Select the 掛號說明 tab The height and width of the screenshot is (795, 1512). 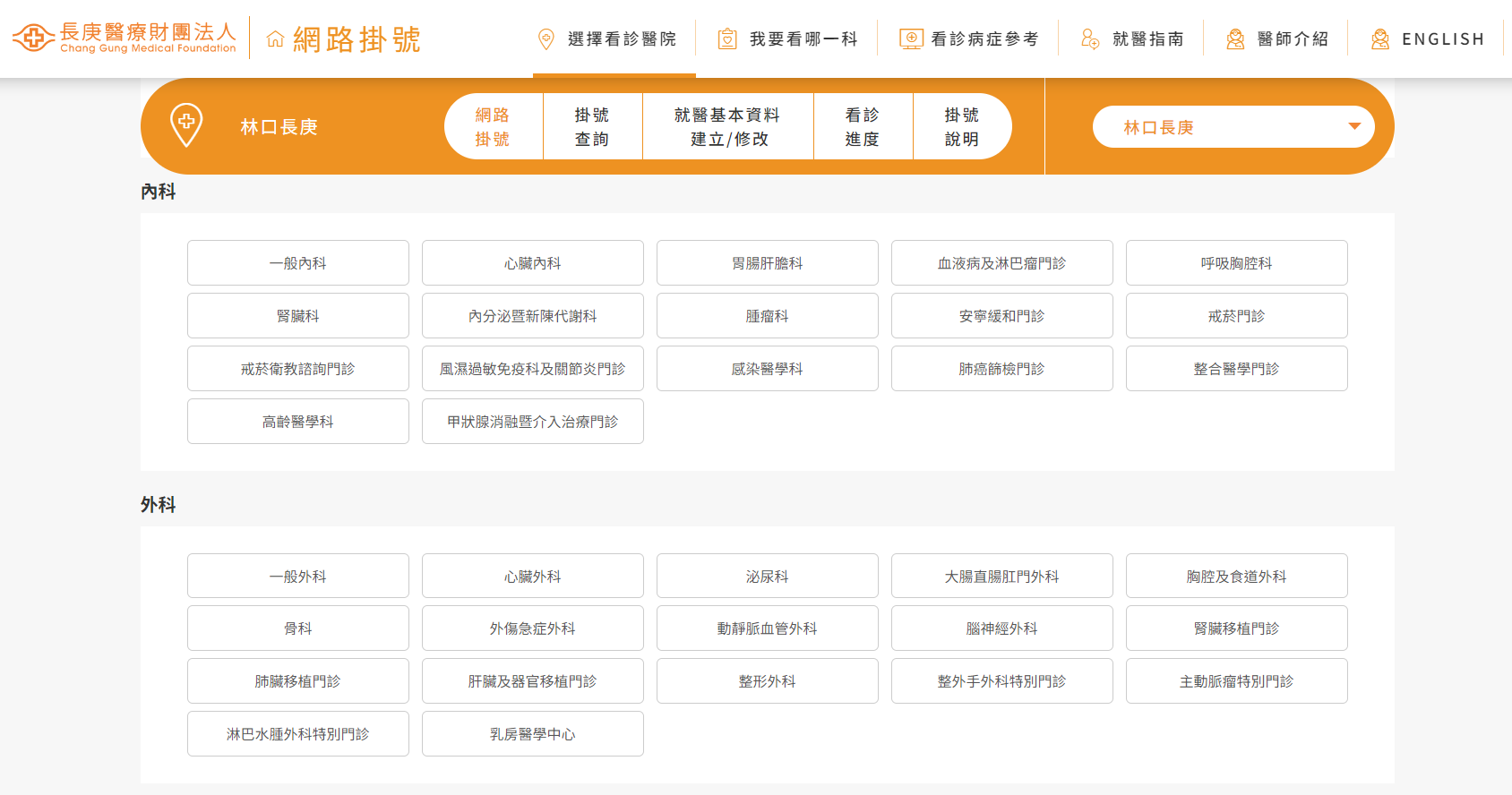point(962,126)
